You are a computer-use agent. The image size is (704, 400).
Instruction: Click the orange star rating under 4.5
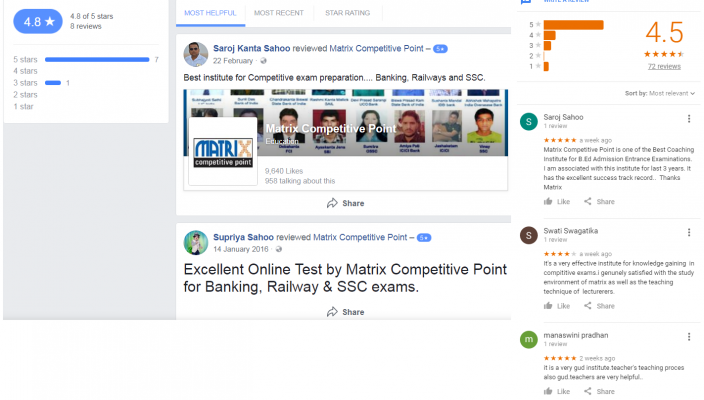(664, 54)
